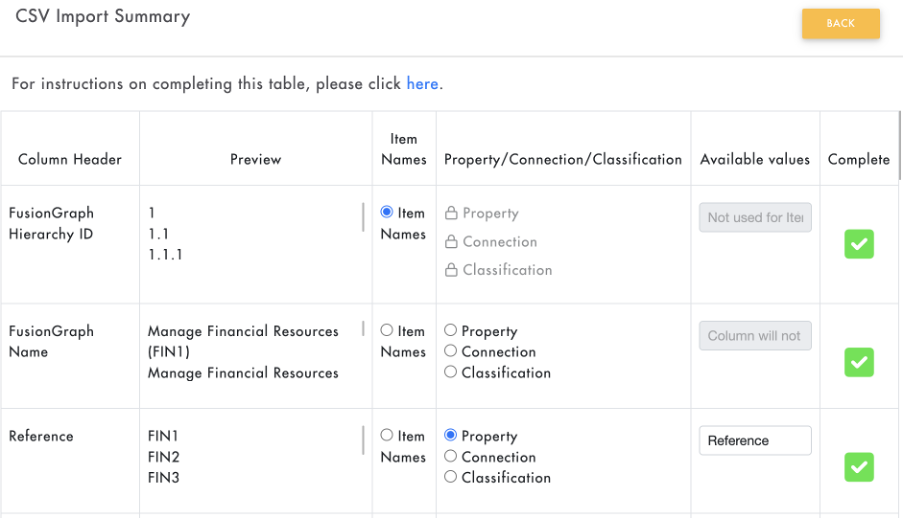Click the green Complete checkmark for FusionGraph Hierarchy ID

pyautogui.click(x=859, y=244)
